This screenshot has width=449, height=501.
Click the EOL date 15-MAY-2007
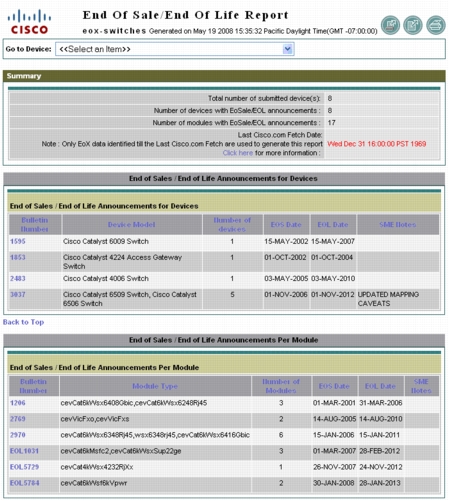333,241
